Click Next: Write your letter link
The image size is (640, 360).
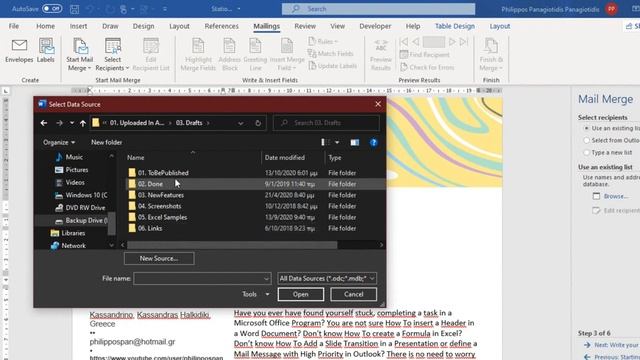tap(616, 345)
